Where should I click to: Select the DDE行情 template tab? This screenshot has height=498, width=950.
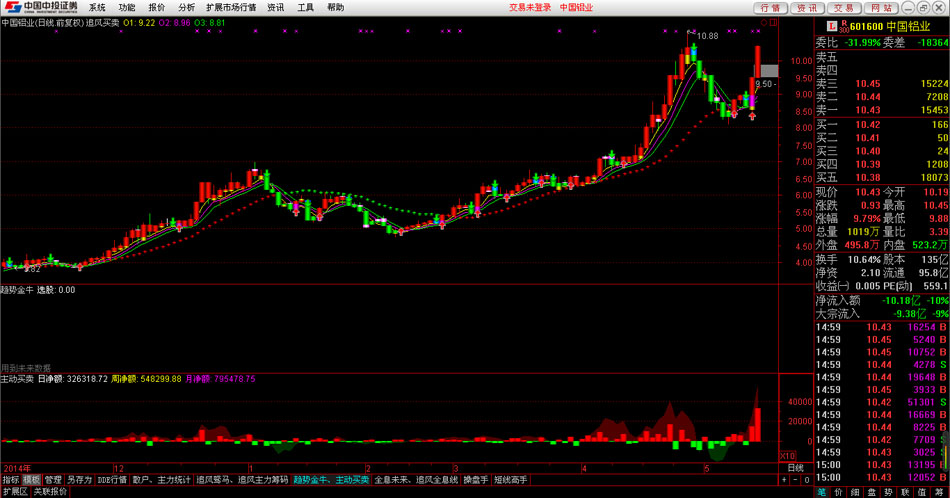(112, 480)
